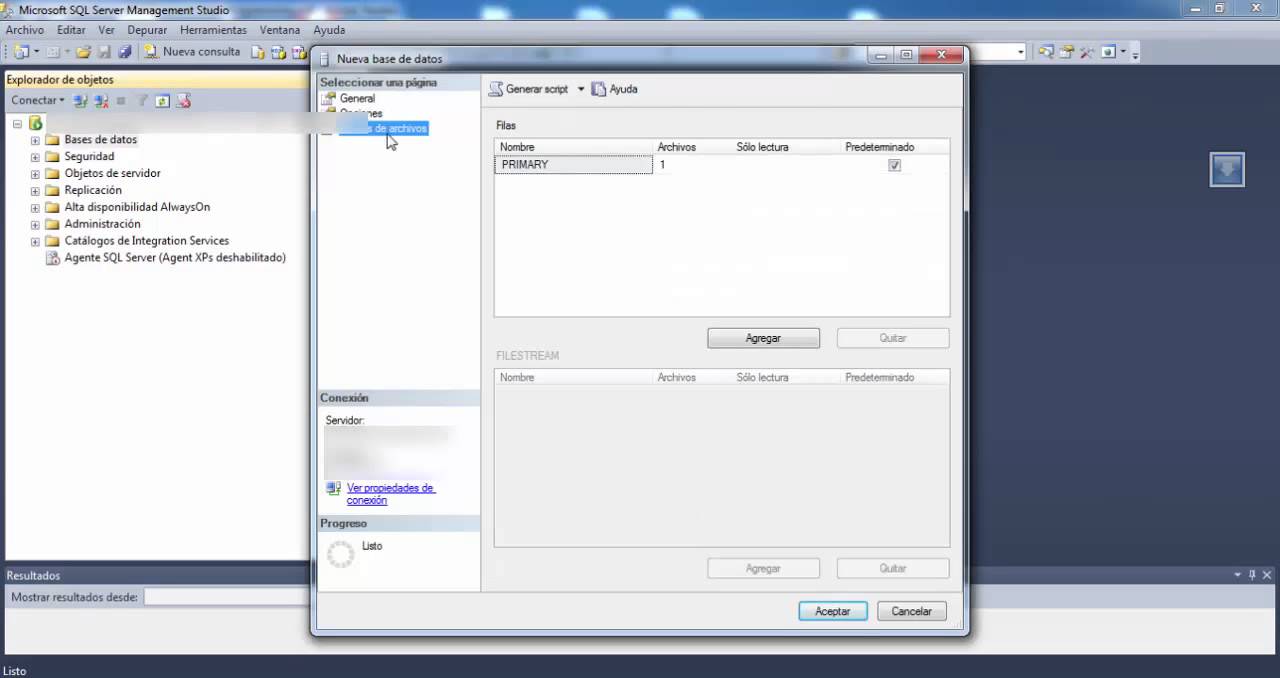The image size is (1280, 678).
Task: Click the Save diskette icon
Action: 104,51
